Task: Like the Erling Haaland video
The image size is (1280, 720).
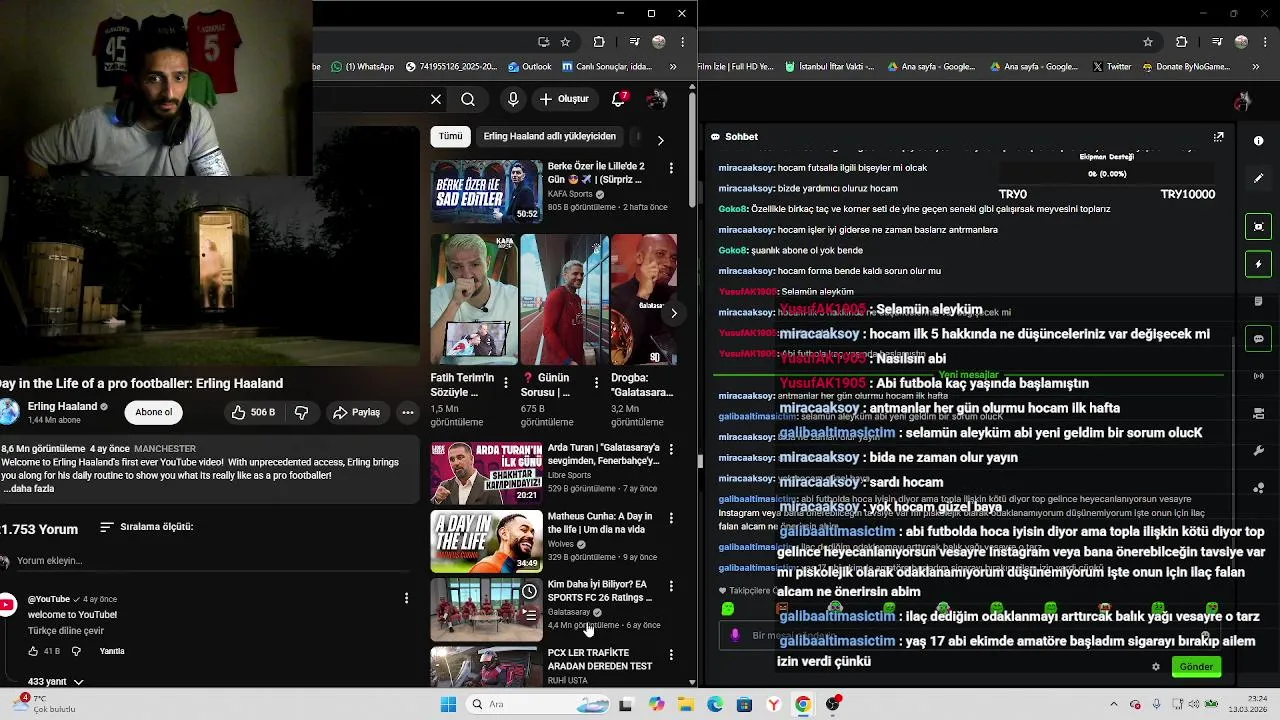Action: (x=253, y=412)
